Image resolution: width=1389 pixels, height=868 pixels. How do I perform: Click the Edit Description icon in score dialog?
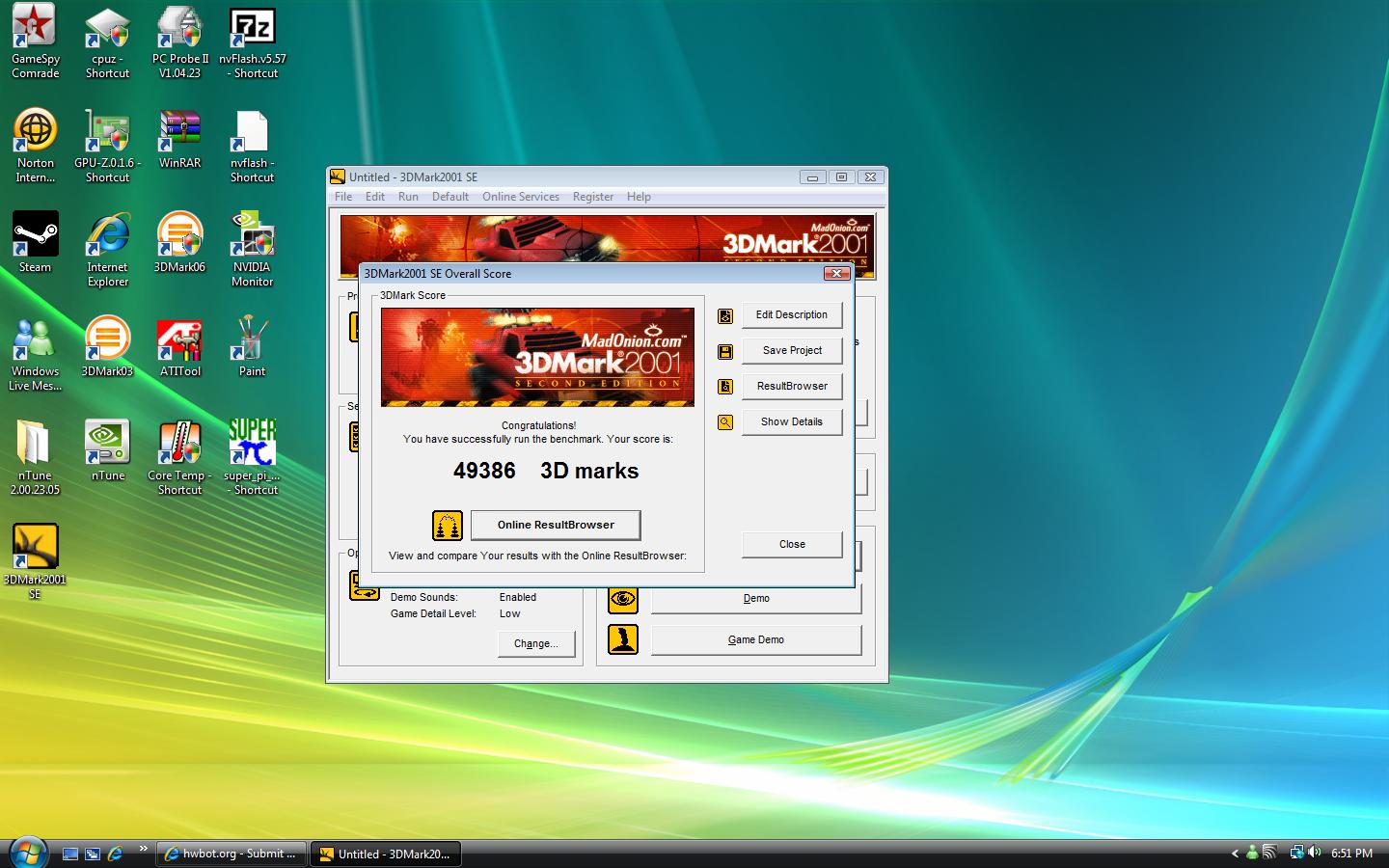coord(725,315)
